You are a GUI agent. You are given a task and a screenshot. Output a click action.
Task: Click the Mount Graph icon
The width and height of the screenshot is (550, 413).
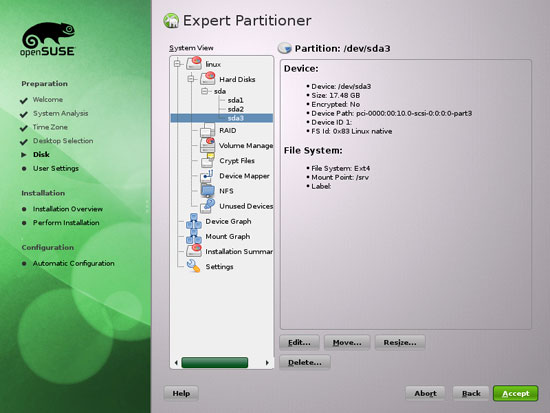[194, 236]
